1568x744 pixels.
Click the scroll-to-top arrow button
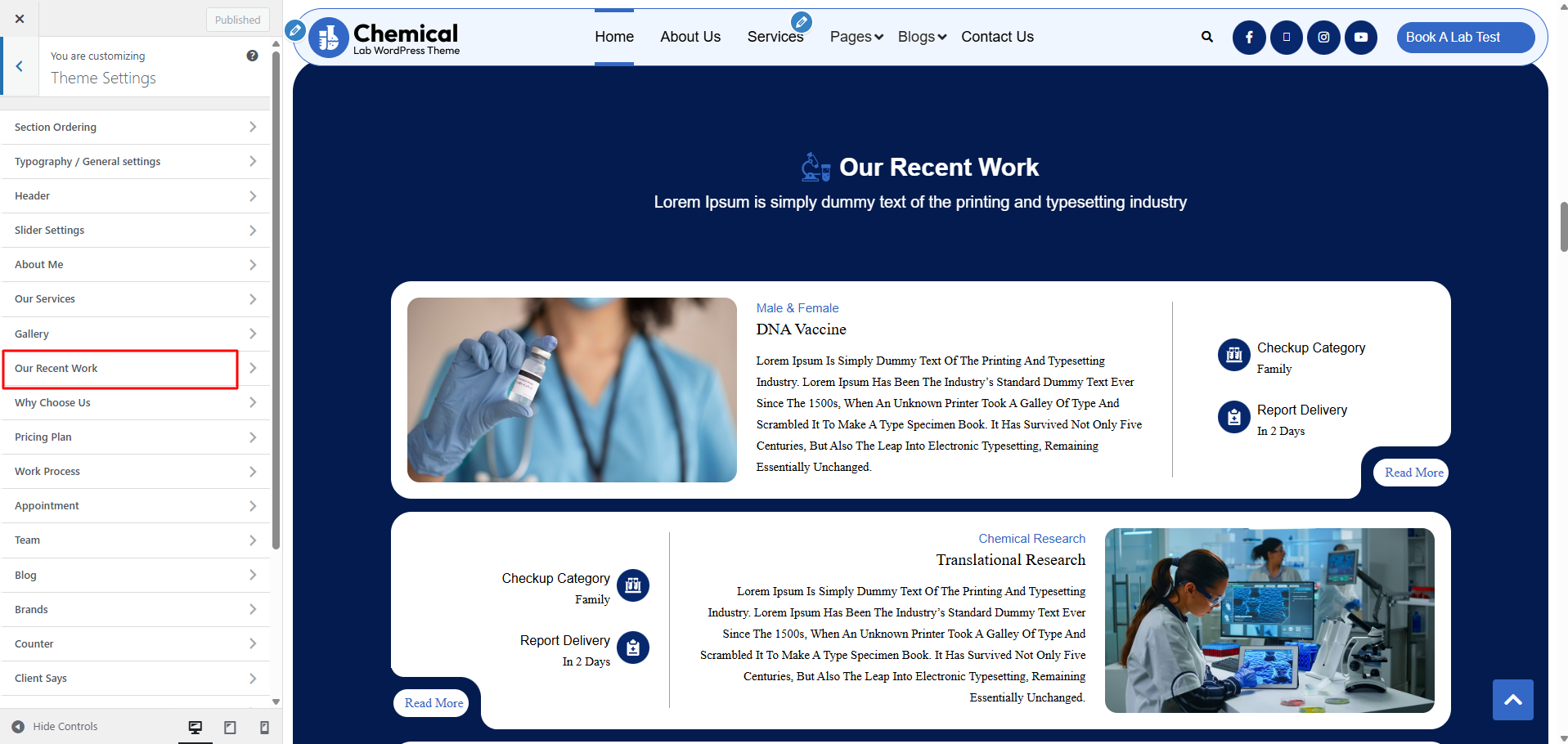pyautogui.click(x=1513, y=700)
